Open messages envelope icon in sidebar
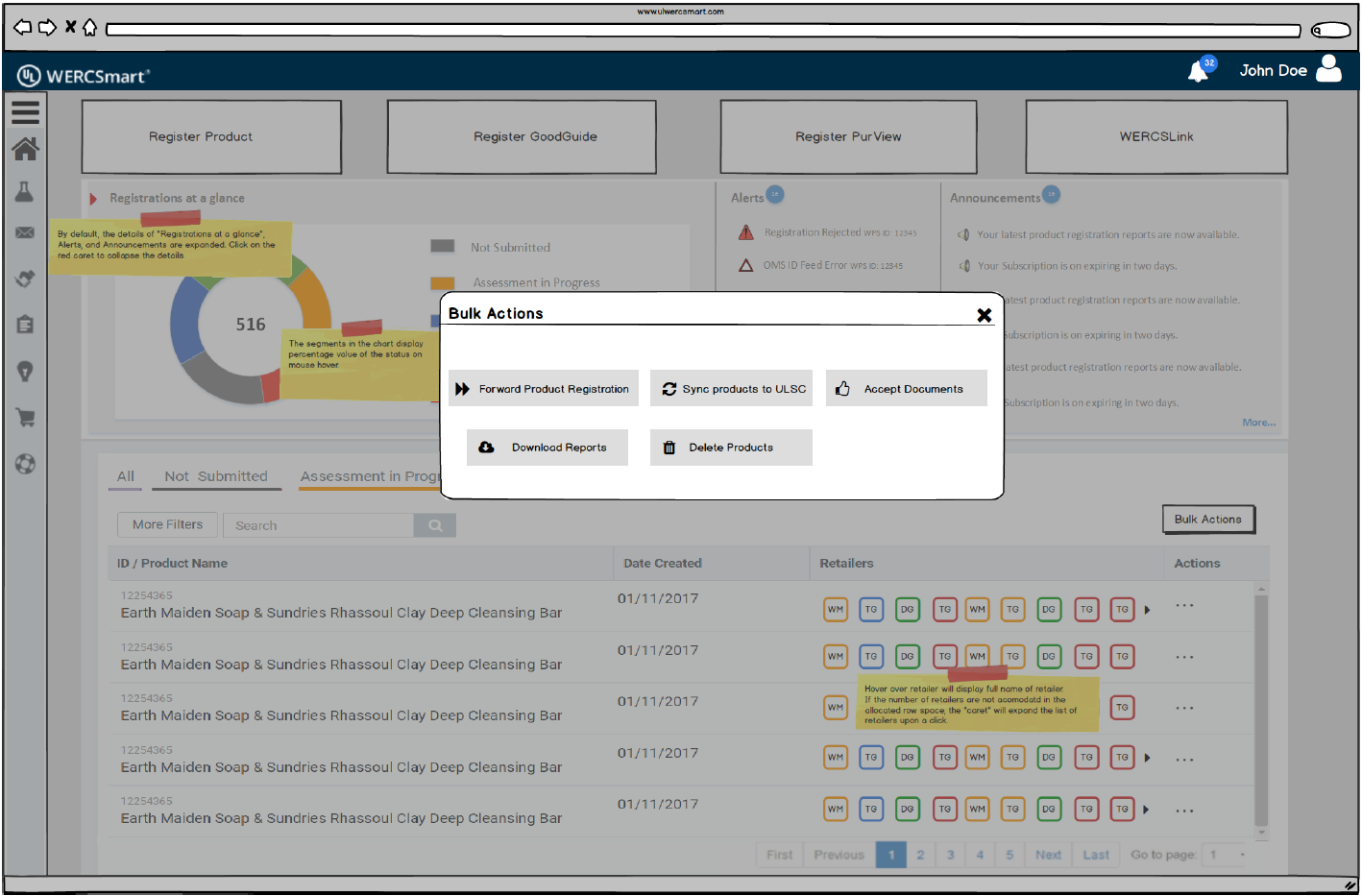The height and width of the screenshot is (896, 1362). [25, 232]
